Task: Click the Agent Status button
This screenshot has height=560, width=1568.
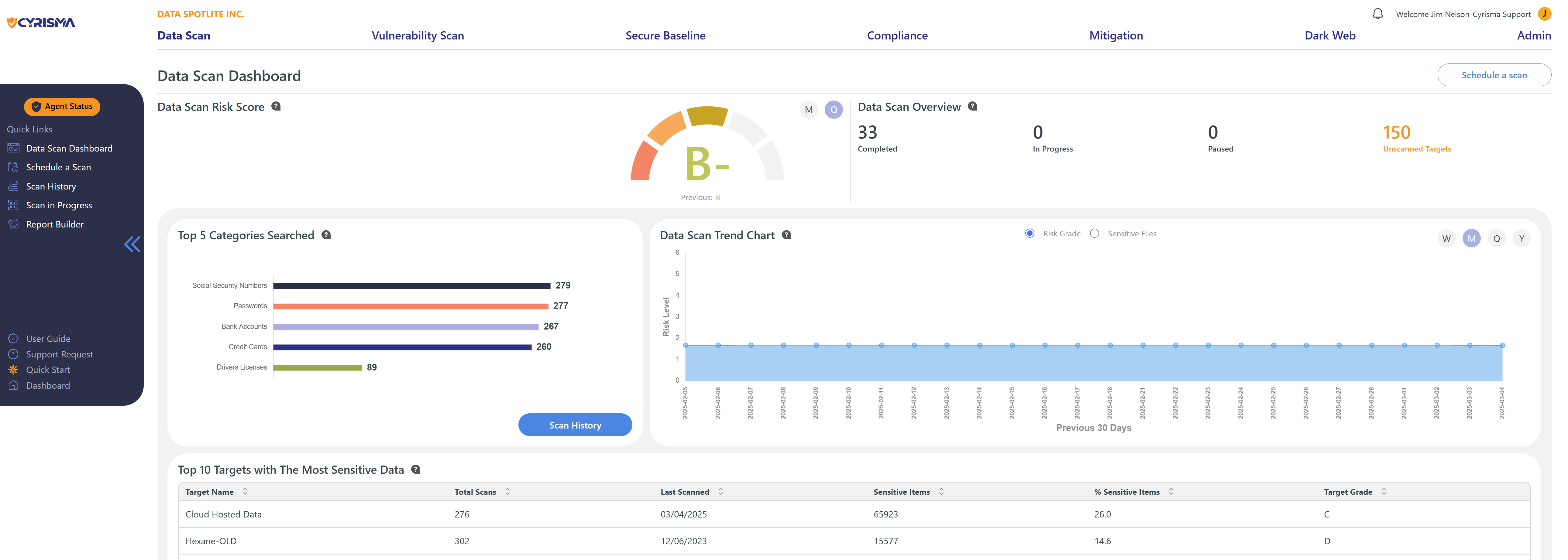Action: point(62,106)
